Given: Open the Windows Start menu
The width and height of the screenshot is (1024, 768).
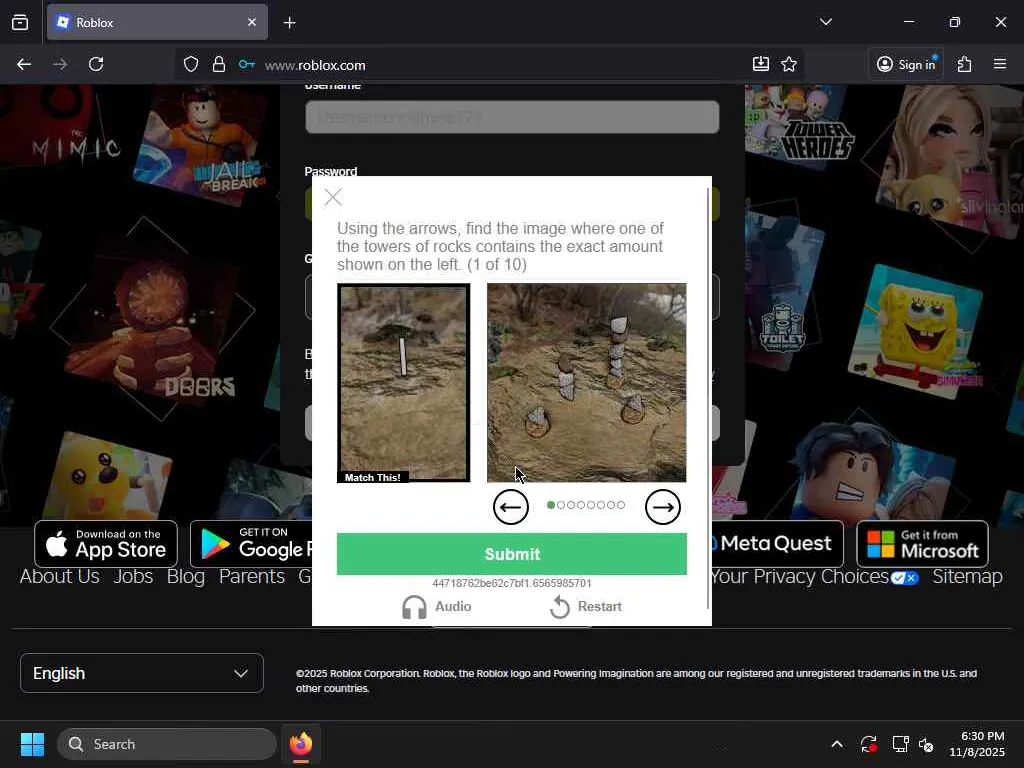Looking at the screenshot, I should pyautogui.click(x=32, y=744).
